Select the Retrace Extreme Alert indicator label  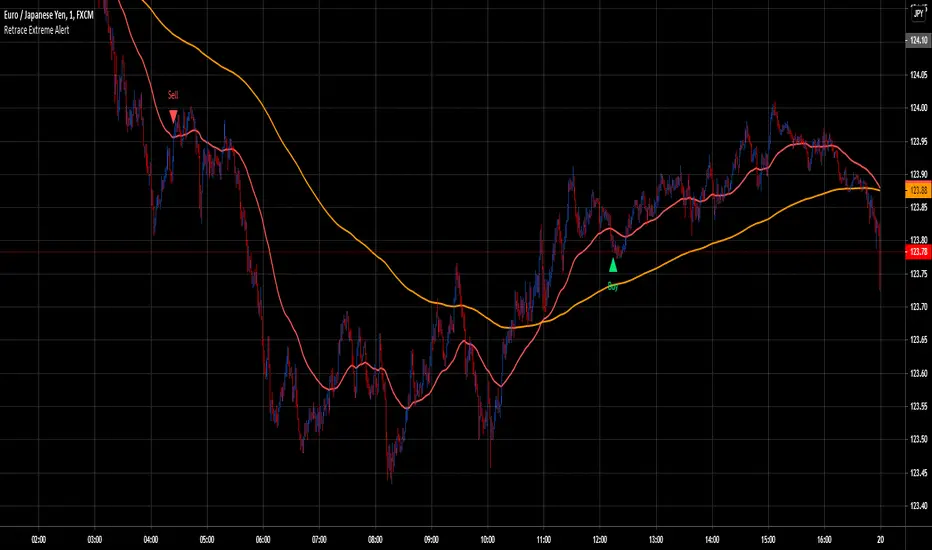tap(36, 30)
